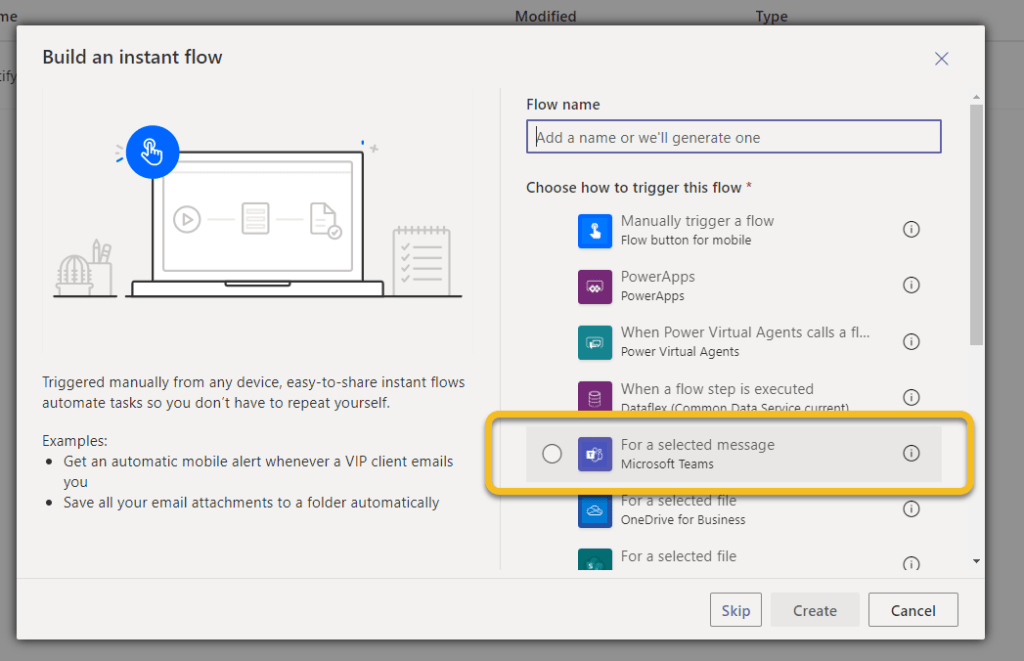Click the trigger list scrollbar thumb

[976, 220]
